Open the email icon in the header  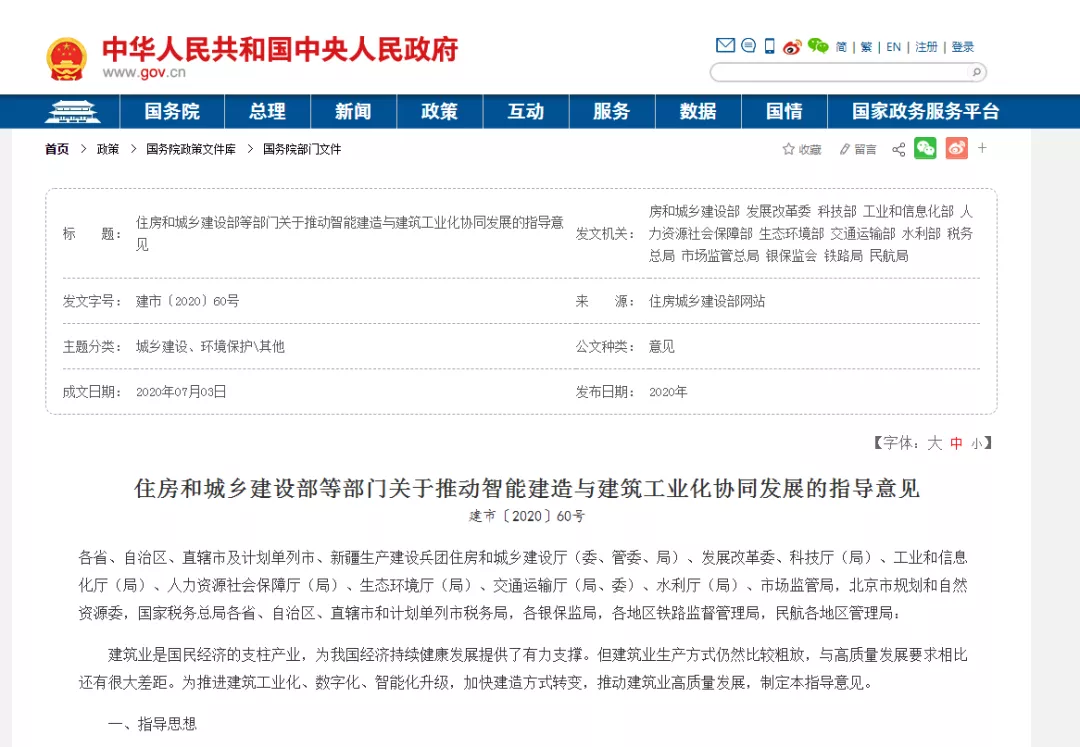coord(724,45)
